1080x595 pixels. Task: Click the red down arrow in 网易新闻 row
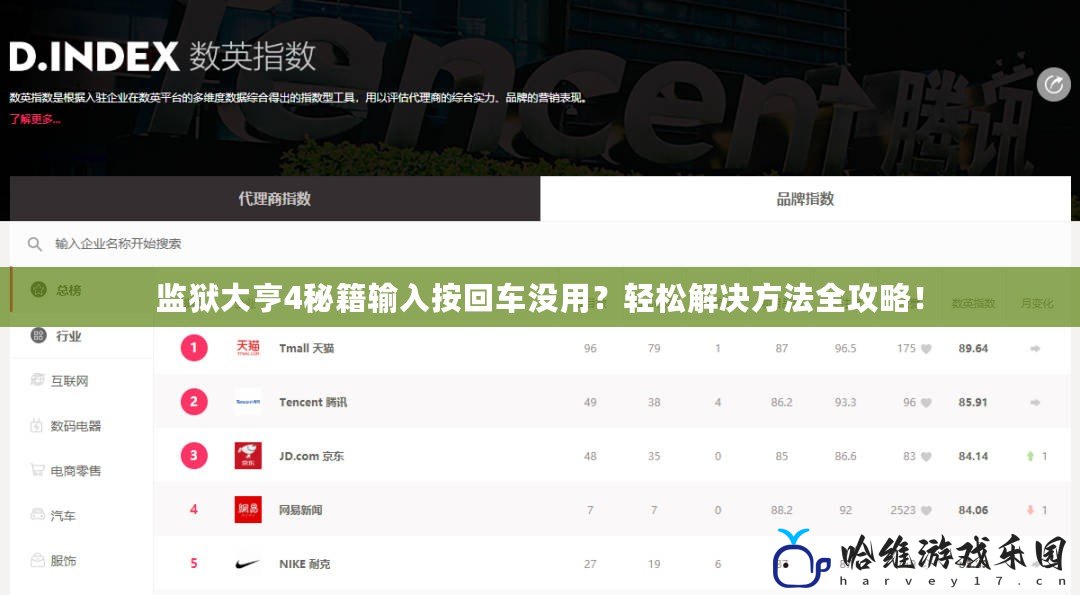click(x=1030, y=510)
